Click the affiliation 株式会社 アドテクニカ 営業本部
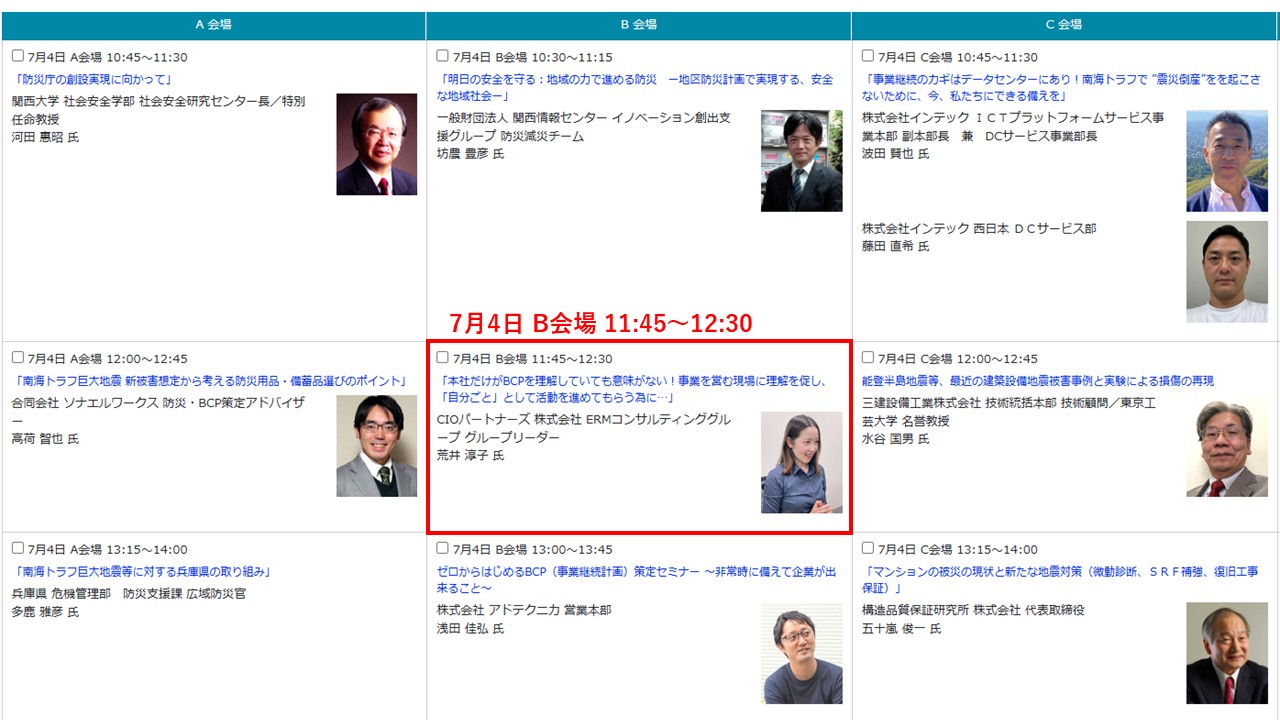This screenshot has width=1280, height=720. (x=524, y=610)
